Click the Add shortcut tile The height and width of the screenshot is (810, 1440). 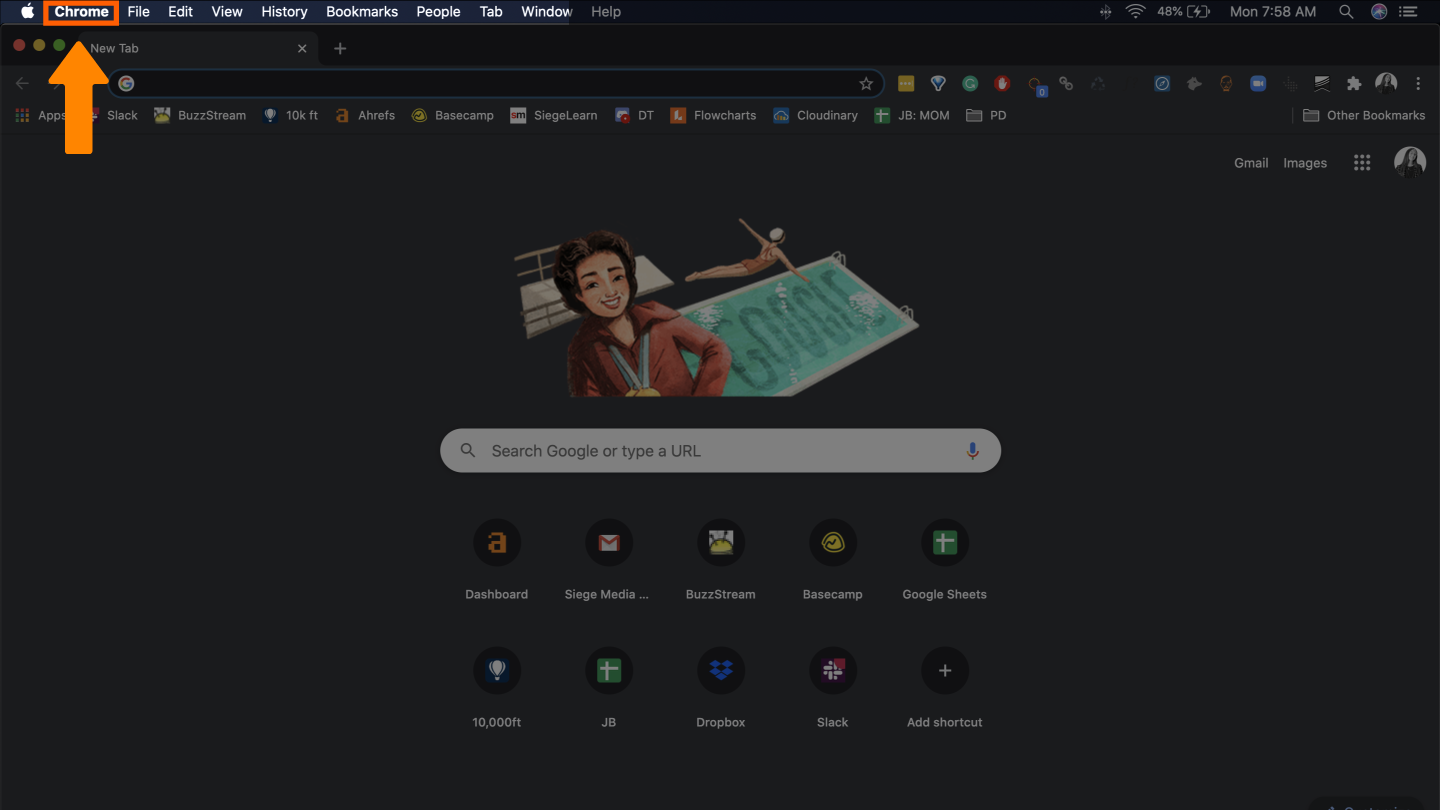[944, 671]
